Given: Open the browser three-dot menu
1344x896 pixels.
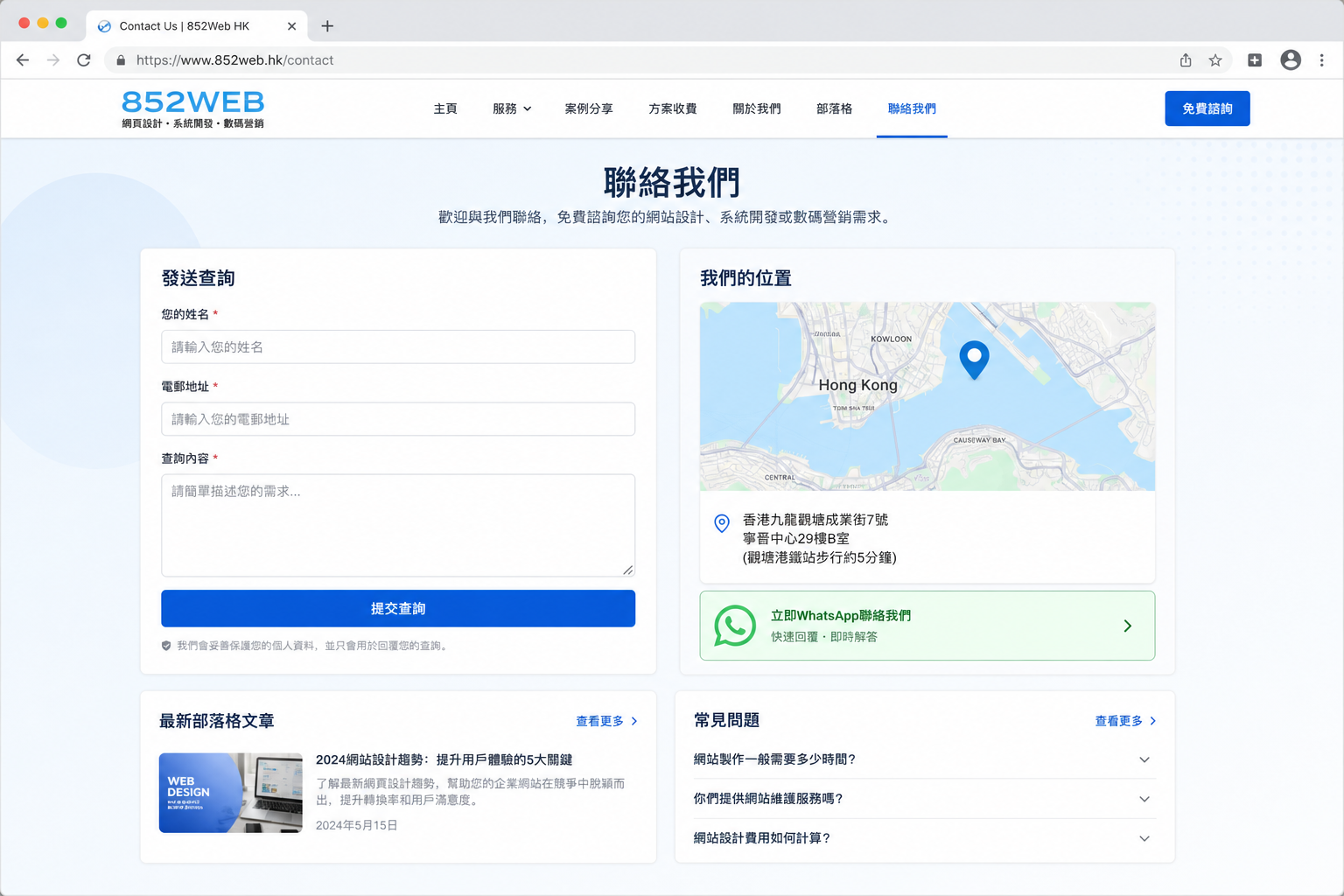Looking at the screenshot, I should [x=1322, y=60].
